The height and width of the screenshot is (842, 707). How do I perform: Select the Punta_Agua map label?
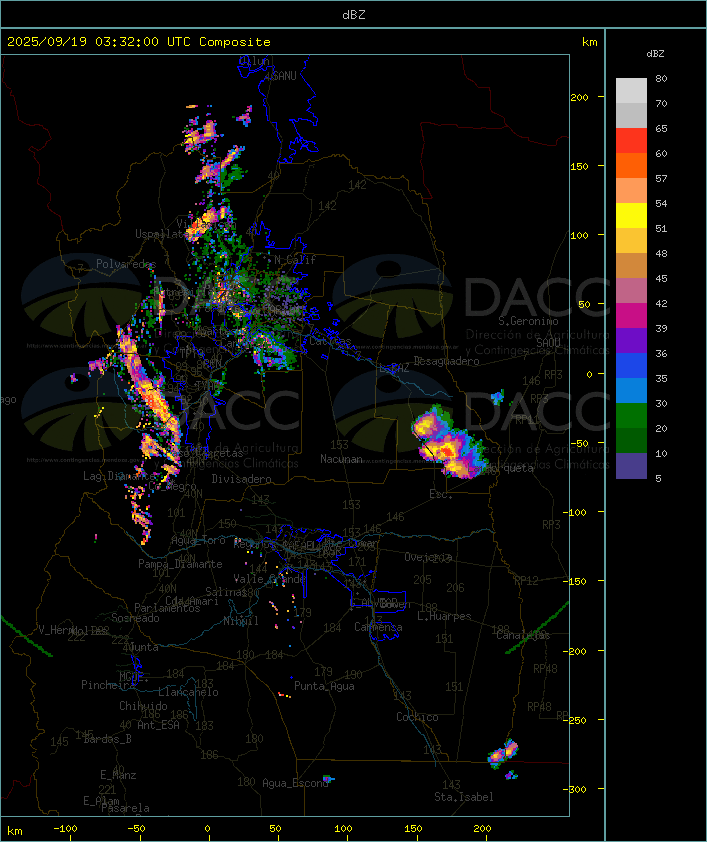pyautogui.click(x=324, y=686)
